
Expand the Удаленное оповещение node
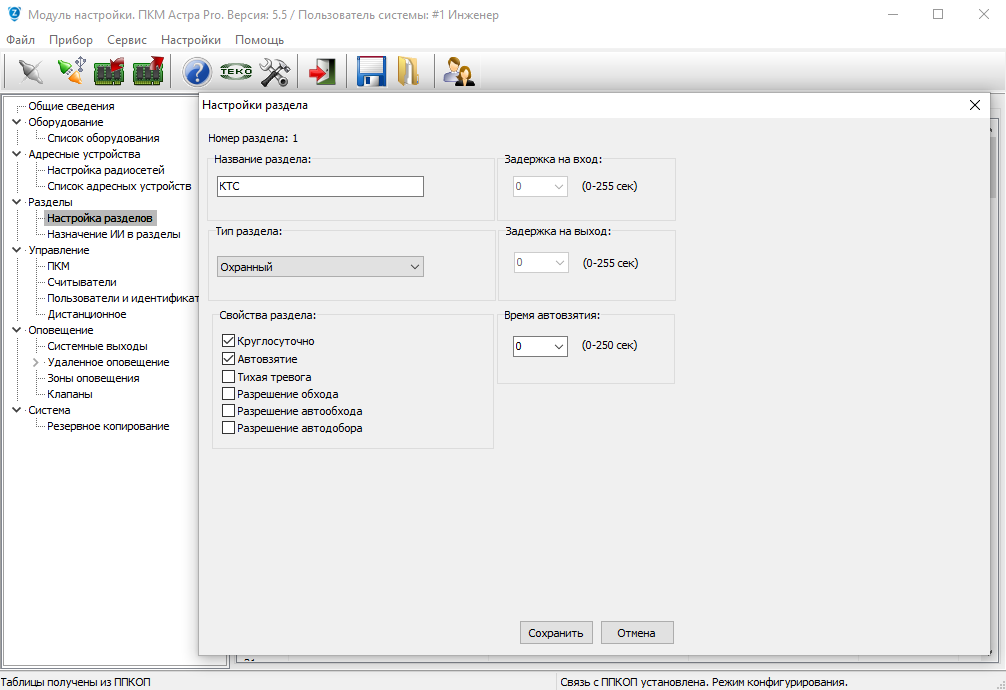(36, 362)
